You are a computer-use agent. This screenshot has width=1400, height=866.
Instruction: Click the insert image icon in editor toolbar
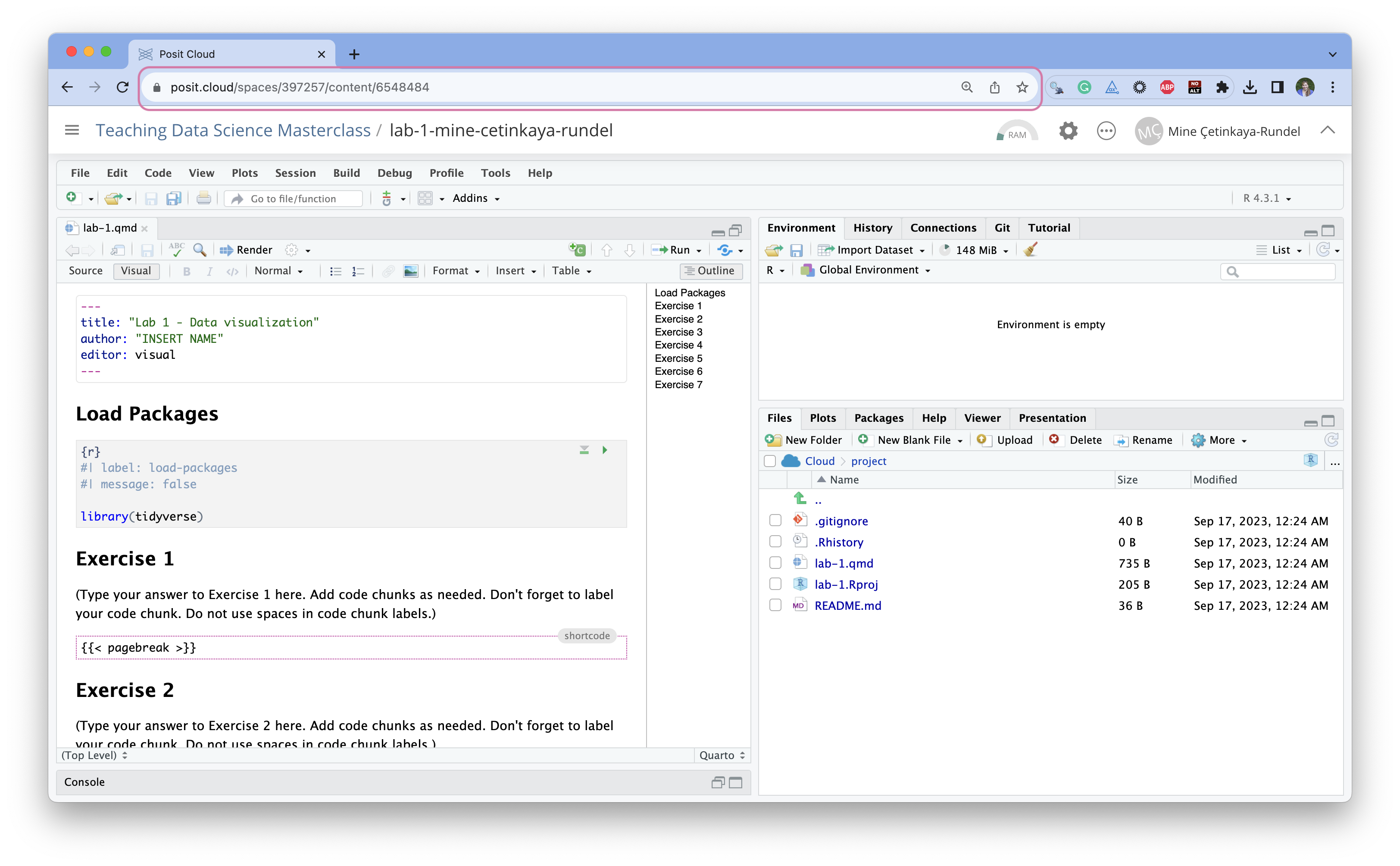(x=410, y=271)
